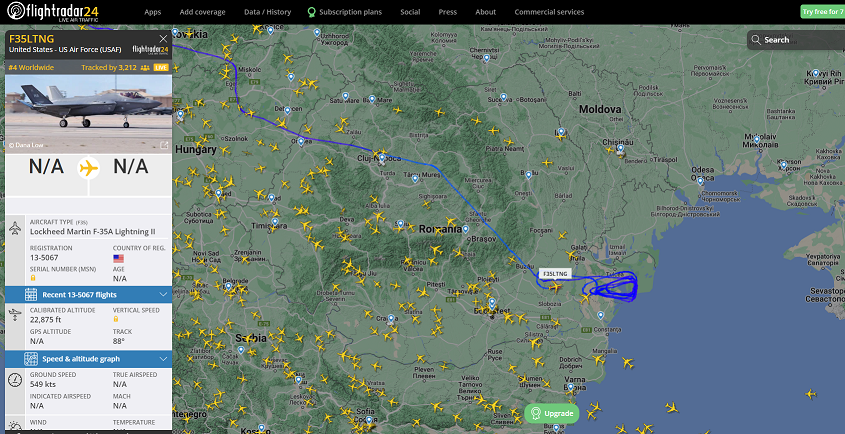Click the airplane icon between N/A airports

tap(88, 168)
